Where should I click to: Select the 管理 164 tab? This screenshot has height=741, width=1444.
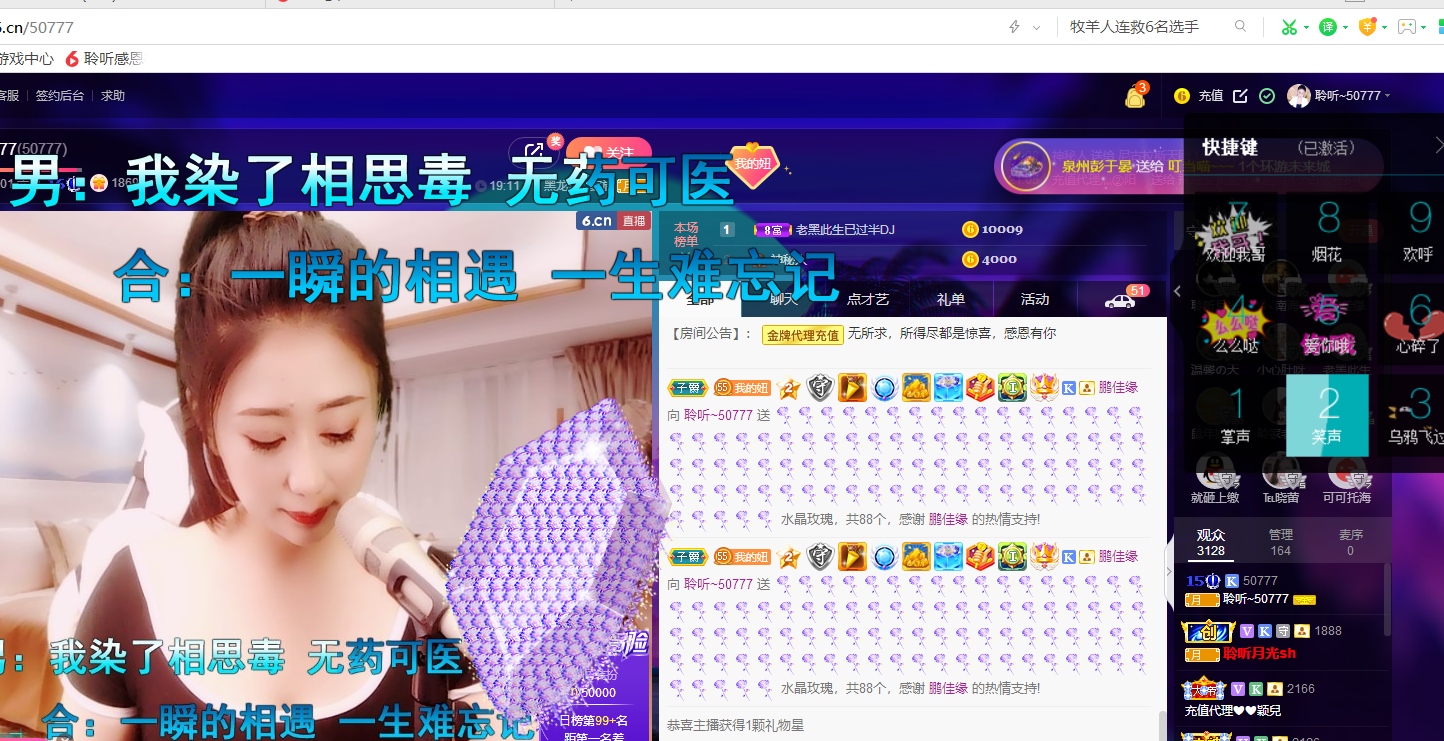coord(1281,542)
